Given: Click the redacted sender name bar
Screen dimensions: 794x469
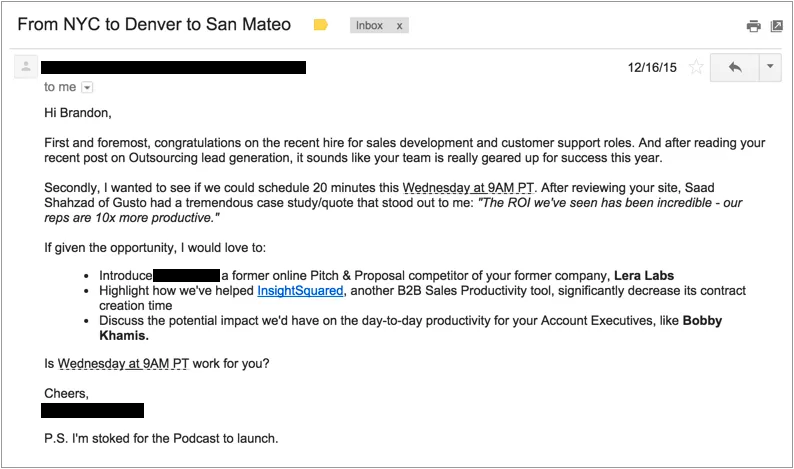Looking at the screenshot, I should [x=173, y=67].
